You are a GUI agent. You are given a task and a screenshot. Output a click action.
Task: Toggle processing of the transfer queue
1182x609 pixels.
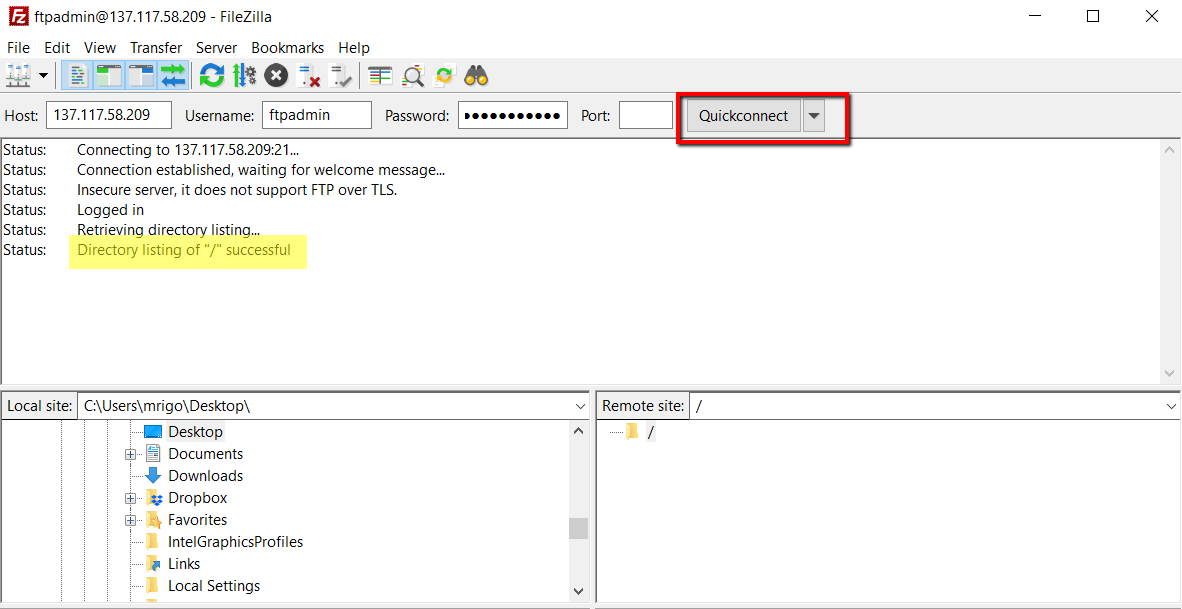pos(244,75)
